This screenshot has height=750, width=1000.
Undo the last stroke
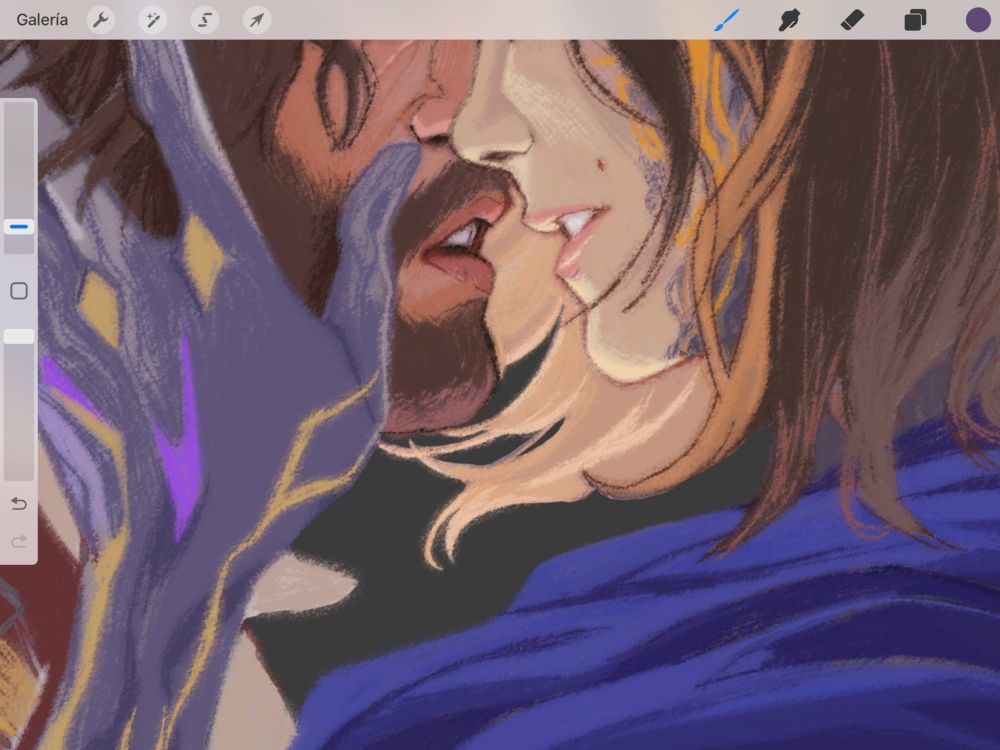pyautogui.click(x=18, y=504)
